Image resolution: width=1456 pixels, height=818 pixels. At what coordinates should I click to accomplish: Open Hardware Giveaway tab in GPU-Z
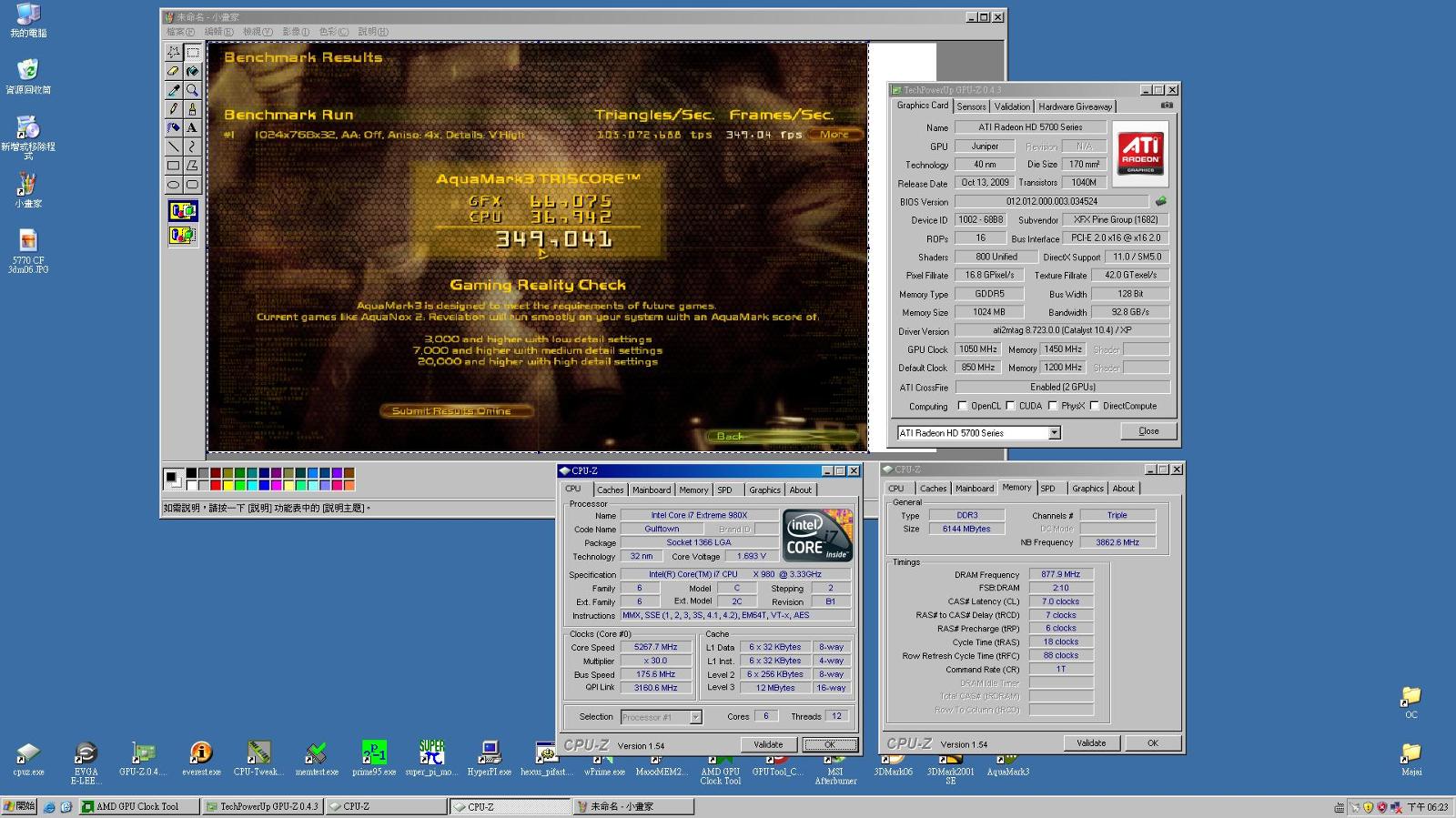[x=1075, y=106]
